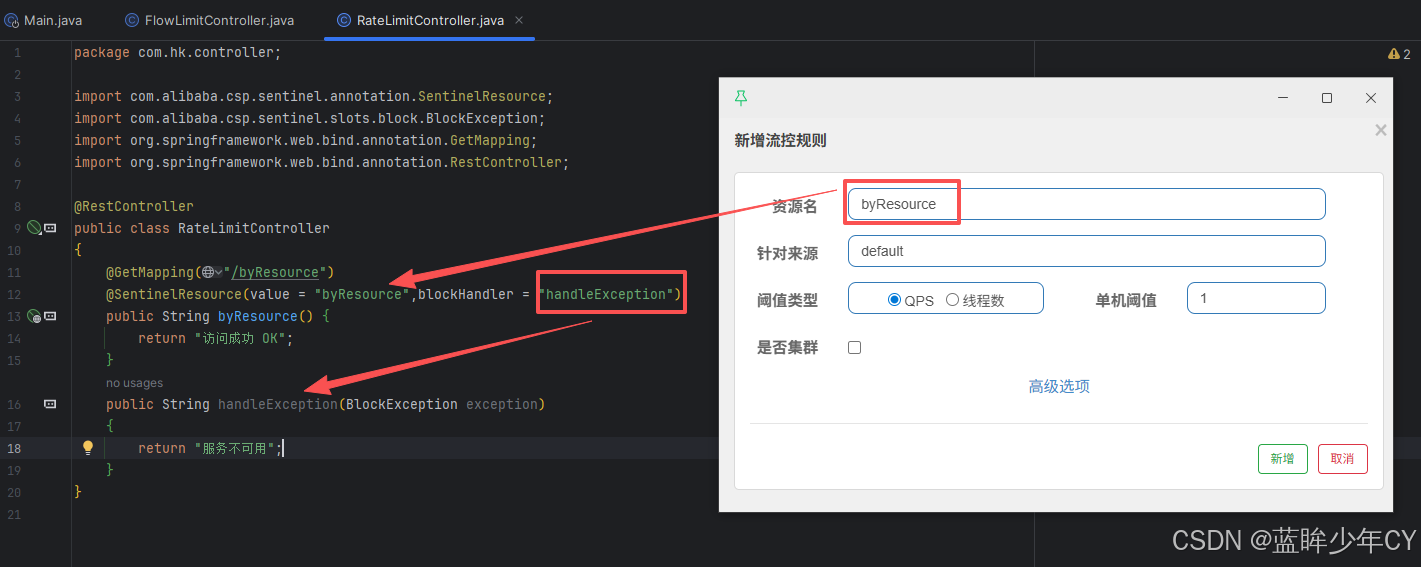This screenshot has height=567, width=1421.
Task: Click the comment-fold gutter icon on line 9
Action: point(50,228)
